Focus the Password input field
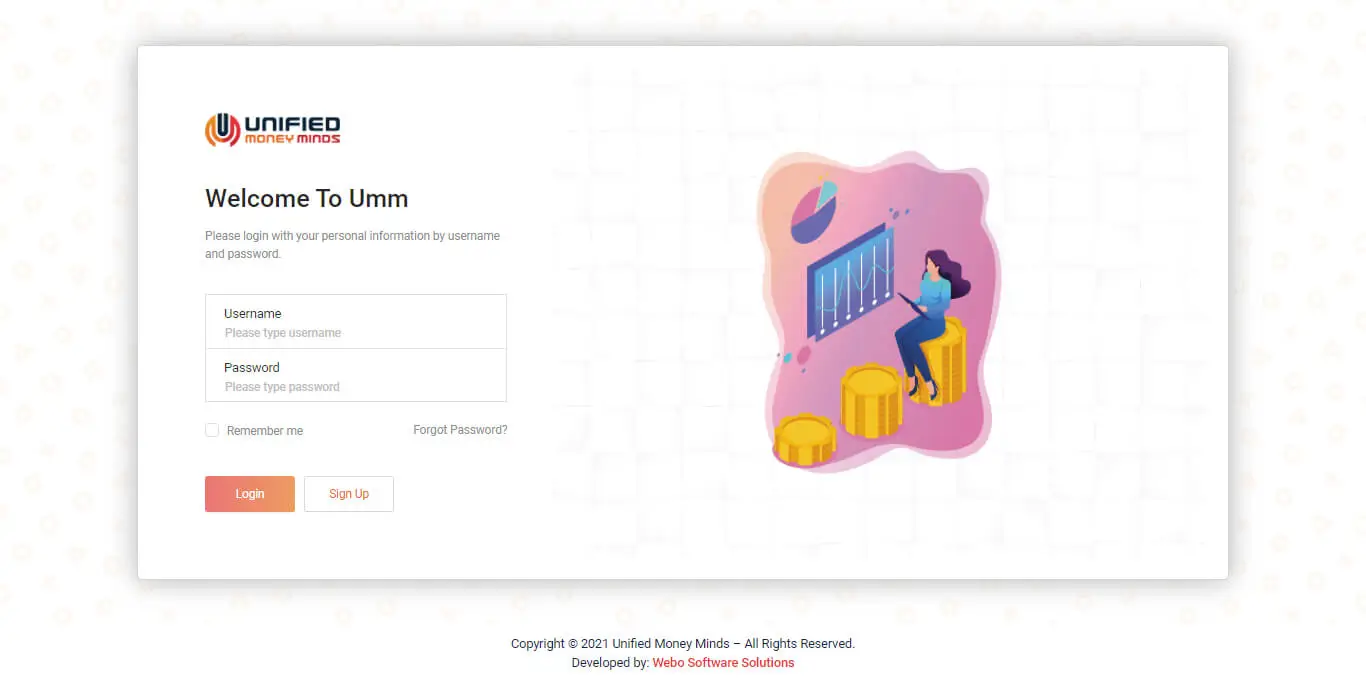This screenshot has height=686, width=1366. click(356, 387)
